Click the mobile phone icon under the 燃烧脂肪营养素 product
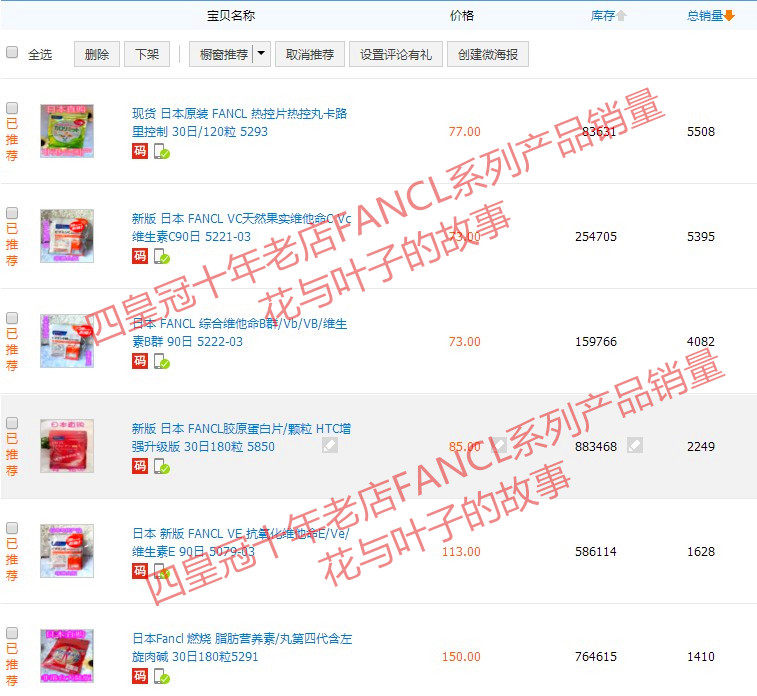 162,676
